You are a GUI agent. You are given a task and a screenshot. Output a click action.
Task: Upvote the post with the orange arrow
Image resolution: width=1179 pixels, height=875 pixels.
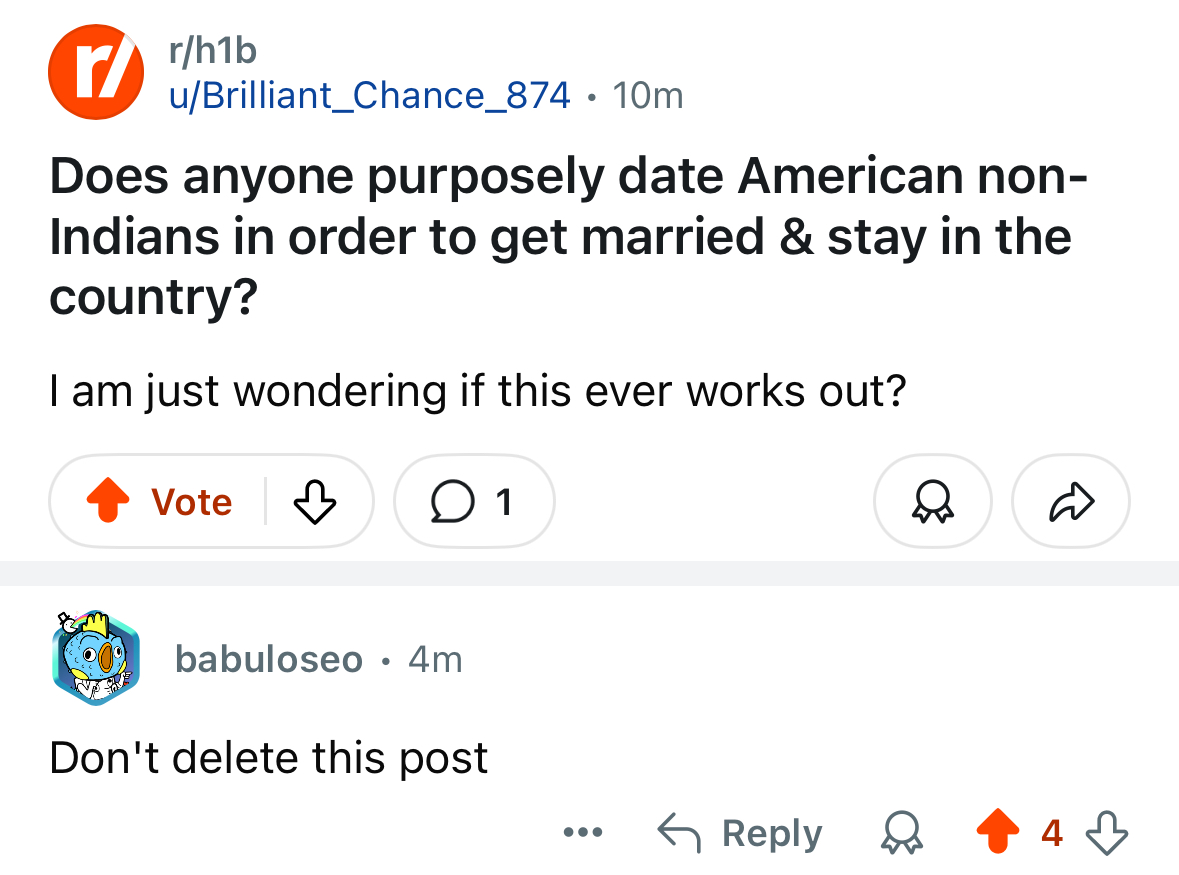pos(108,501)
